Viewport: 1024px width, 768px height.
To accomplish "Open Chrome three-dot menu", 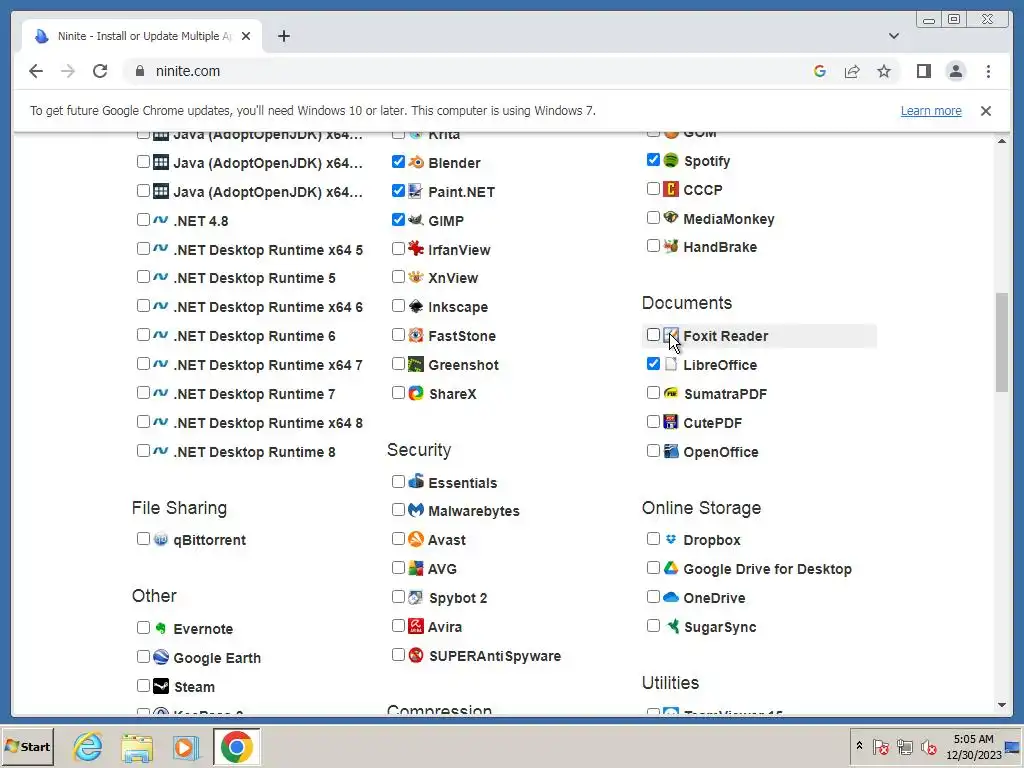I will [x=988, y=71].
